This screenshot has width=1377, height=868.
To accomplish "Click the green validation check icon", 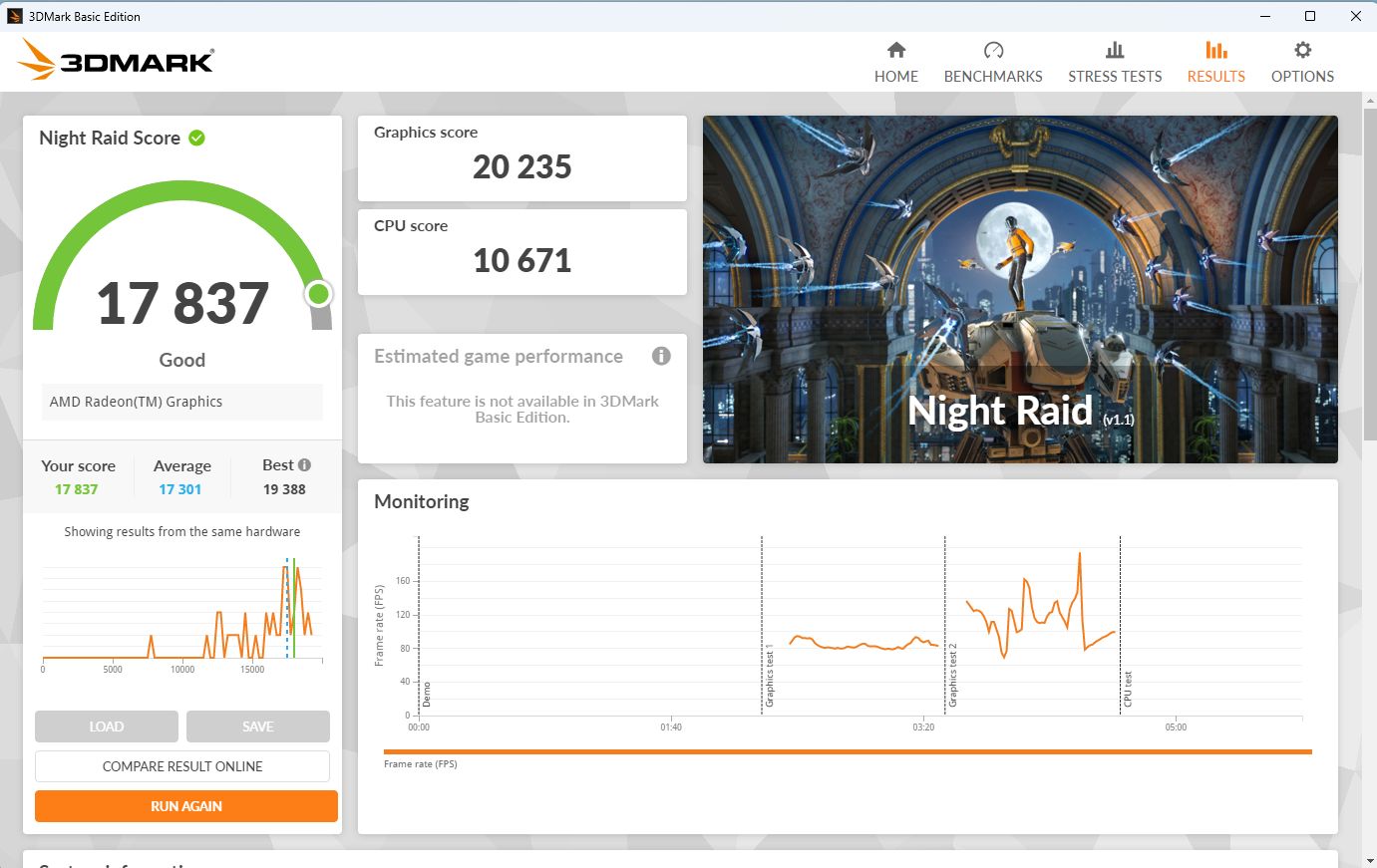I will point(196,138).
